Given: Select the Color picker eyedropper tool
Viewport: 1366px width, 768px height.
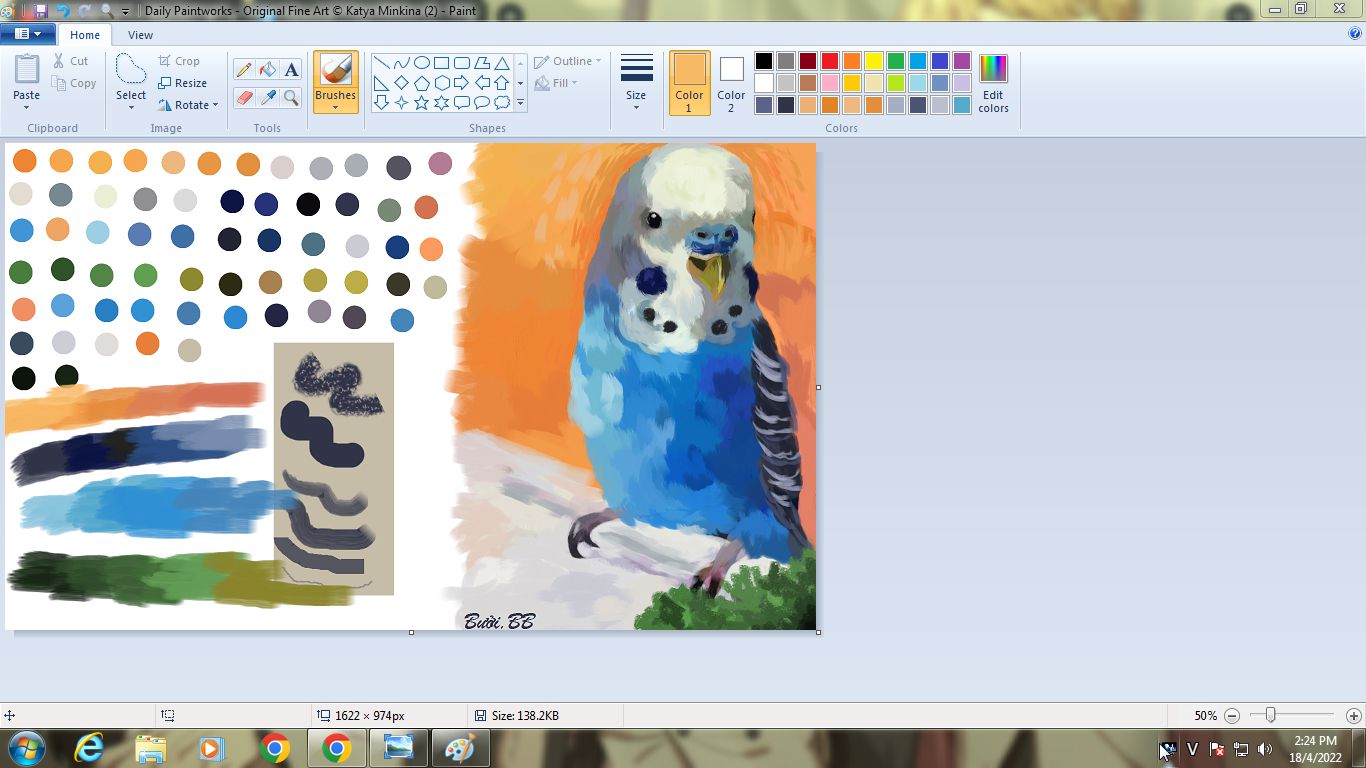Looking at the screenshot, I should [267, 97].
